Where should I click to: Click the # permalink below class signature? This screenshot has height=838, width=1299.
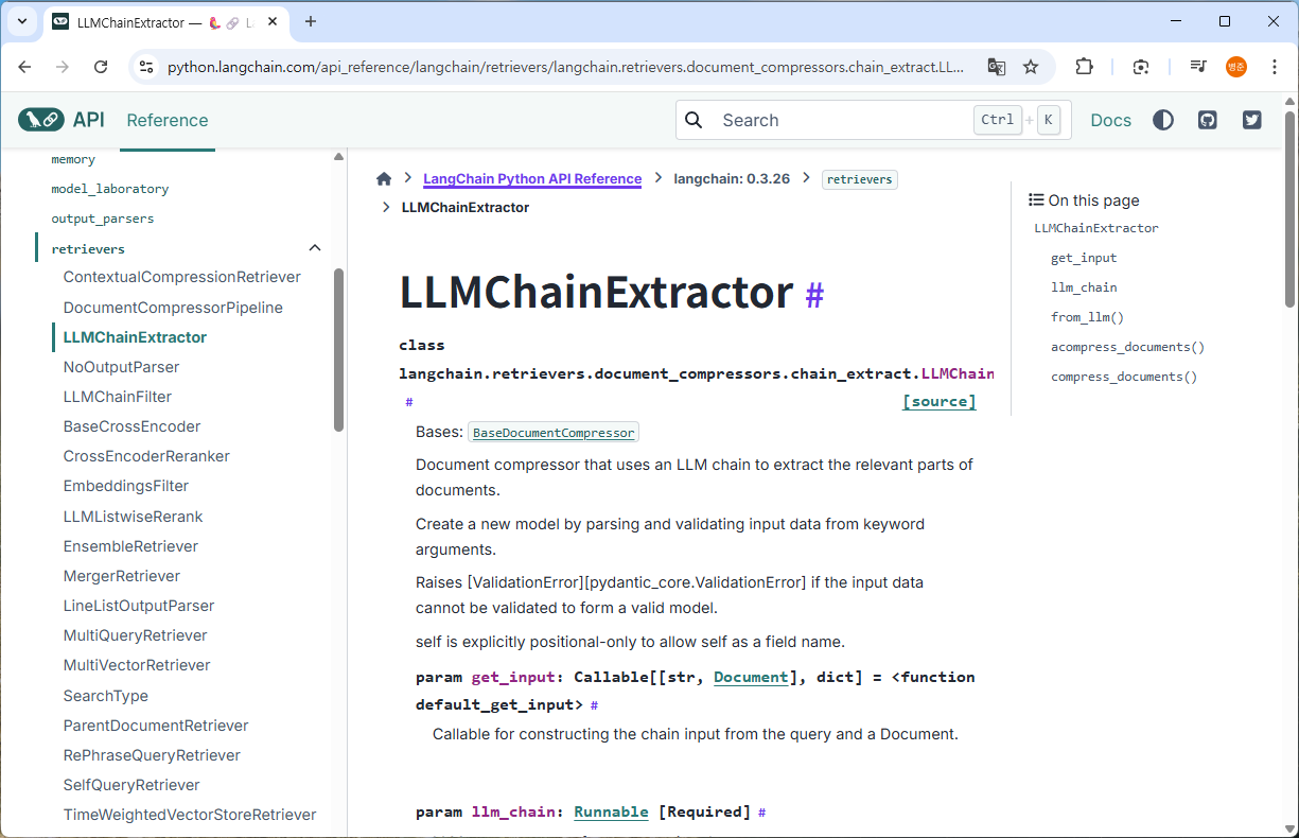tap(409, 402)
